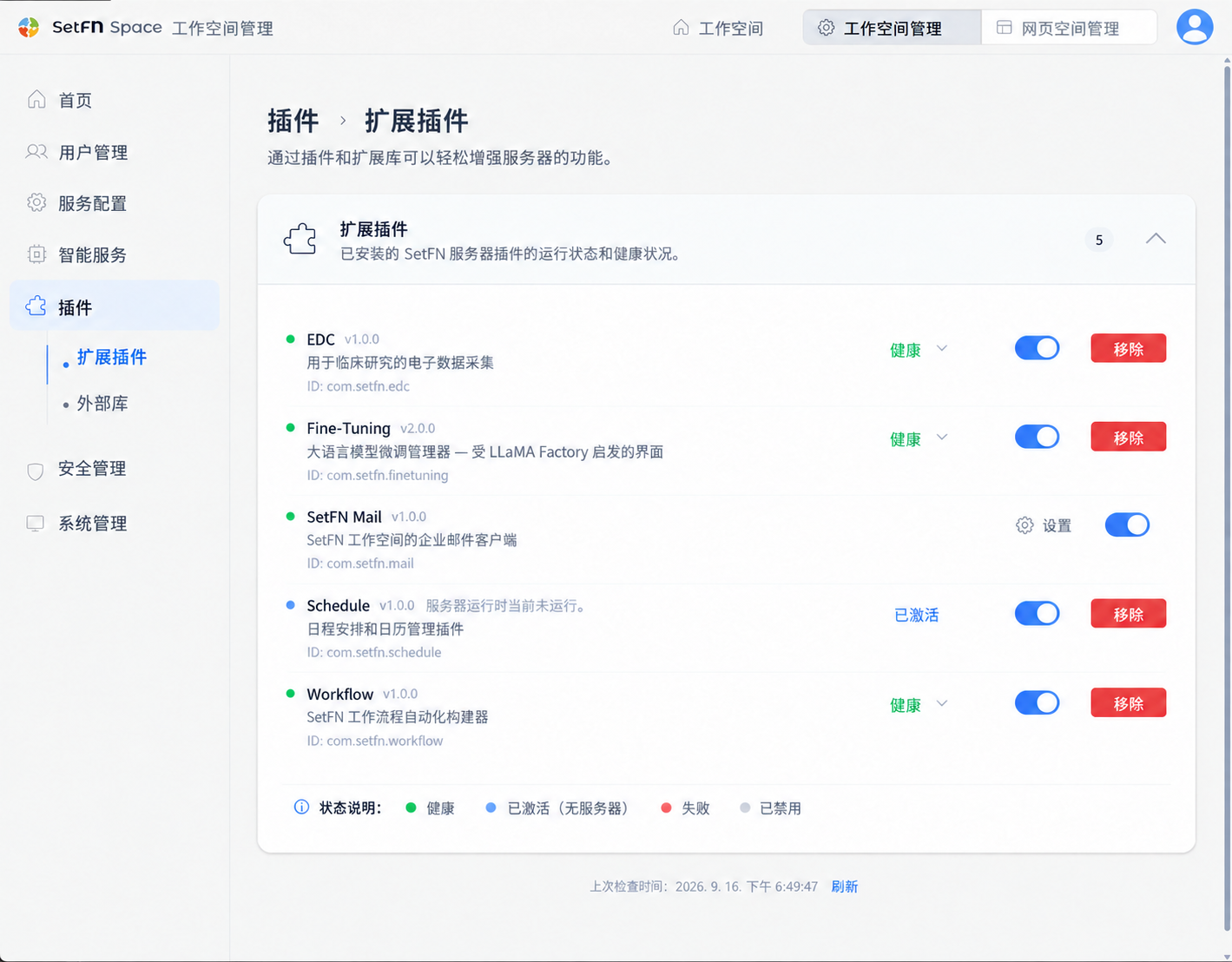Click the Schedule 已激活 status label

point(917,615)
